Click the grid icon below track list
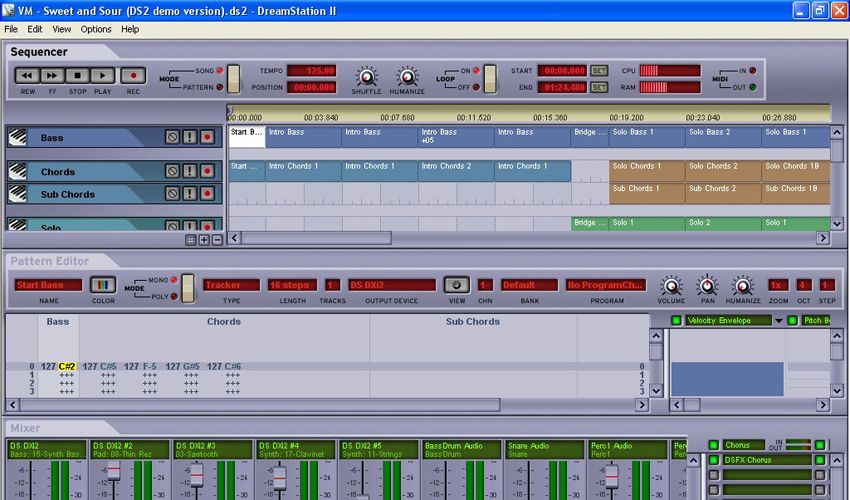This screenshot has height=500, width=850. point(191,240)
